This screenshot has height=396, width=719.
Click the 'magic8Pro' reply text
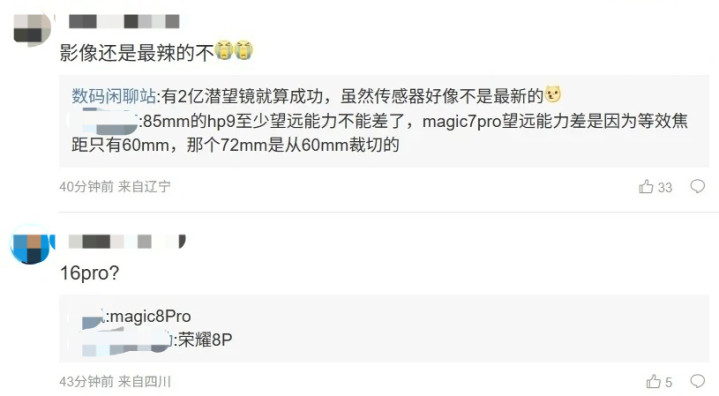pos(151,316)
